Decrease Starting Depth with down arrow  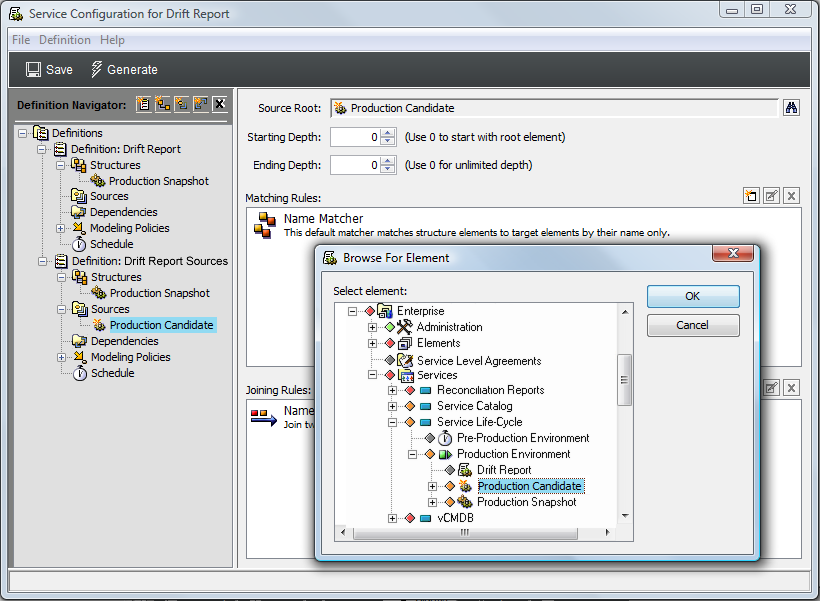point(388,141)
